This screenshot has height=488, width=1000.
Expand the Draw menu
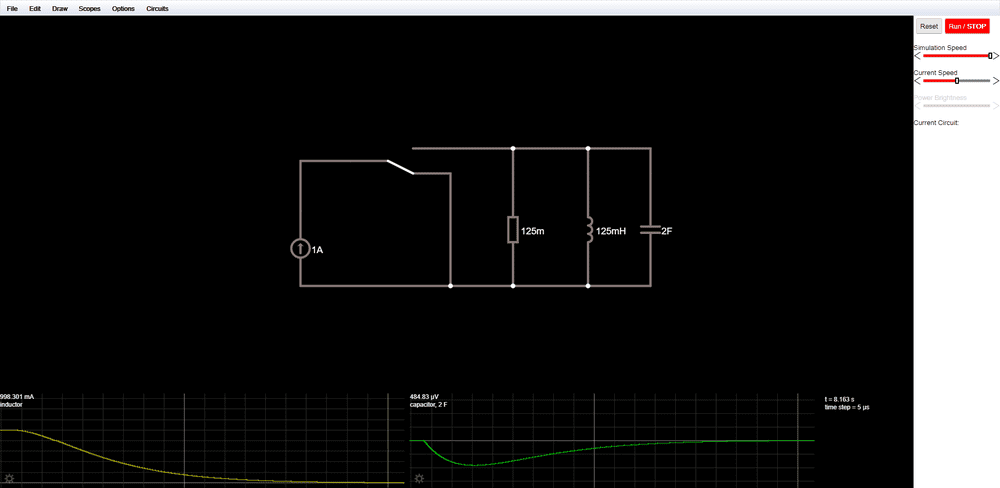coord(60,8)
